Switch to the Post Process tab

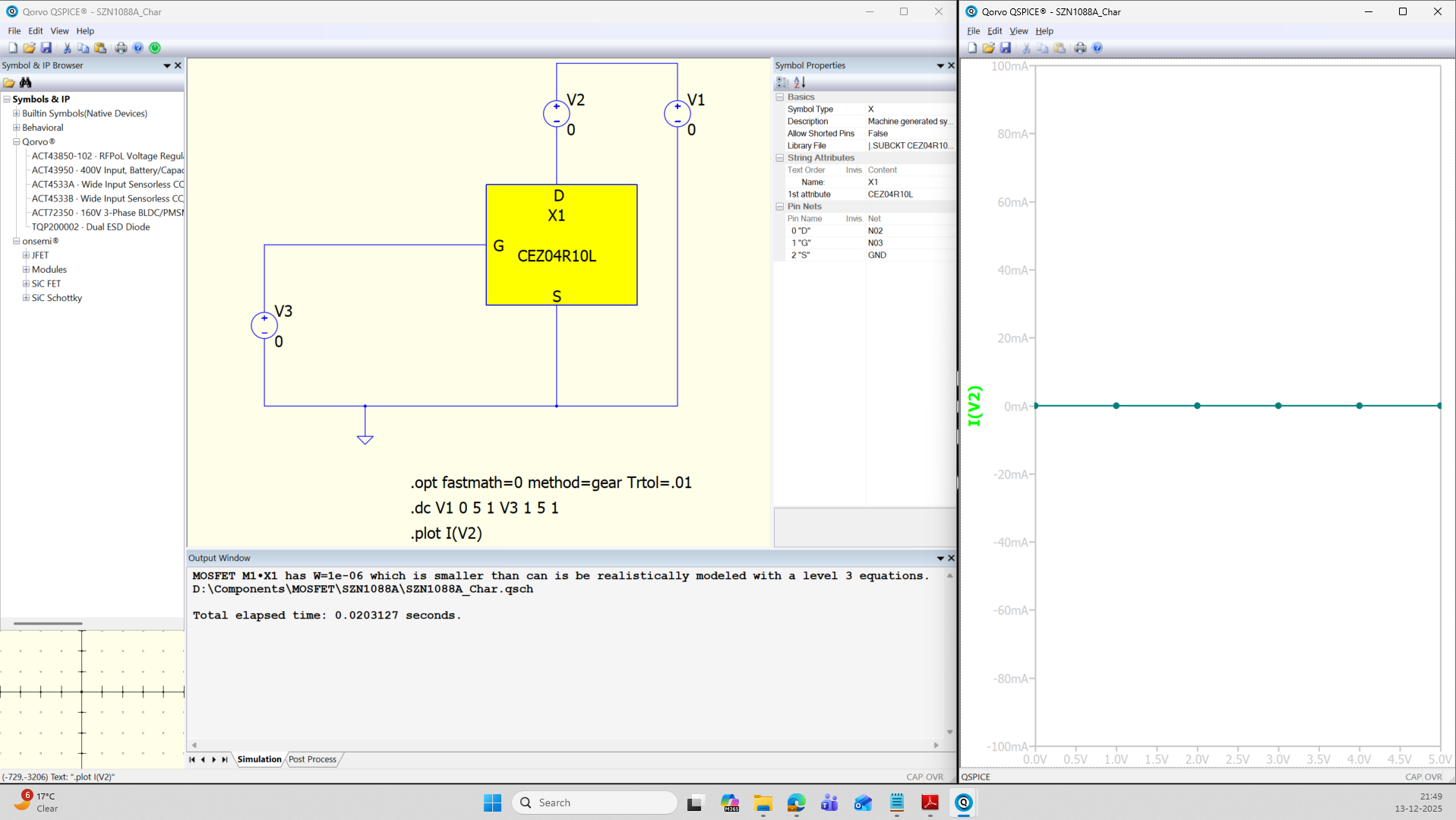[312, 759]
